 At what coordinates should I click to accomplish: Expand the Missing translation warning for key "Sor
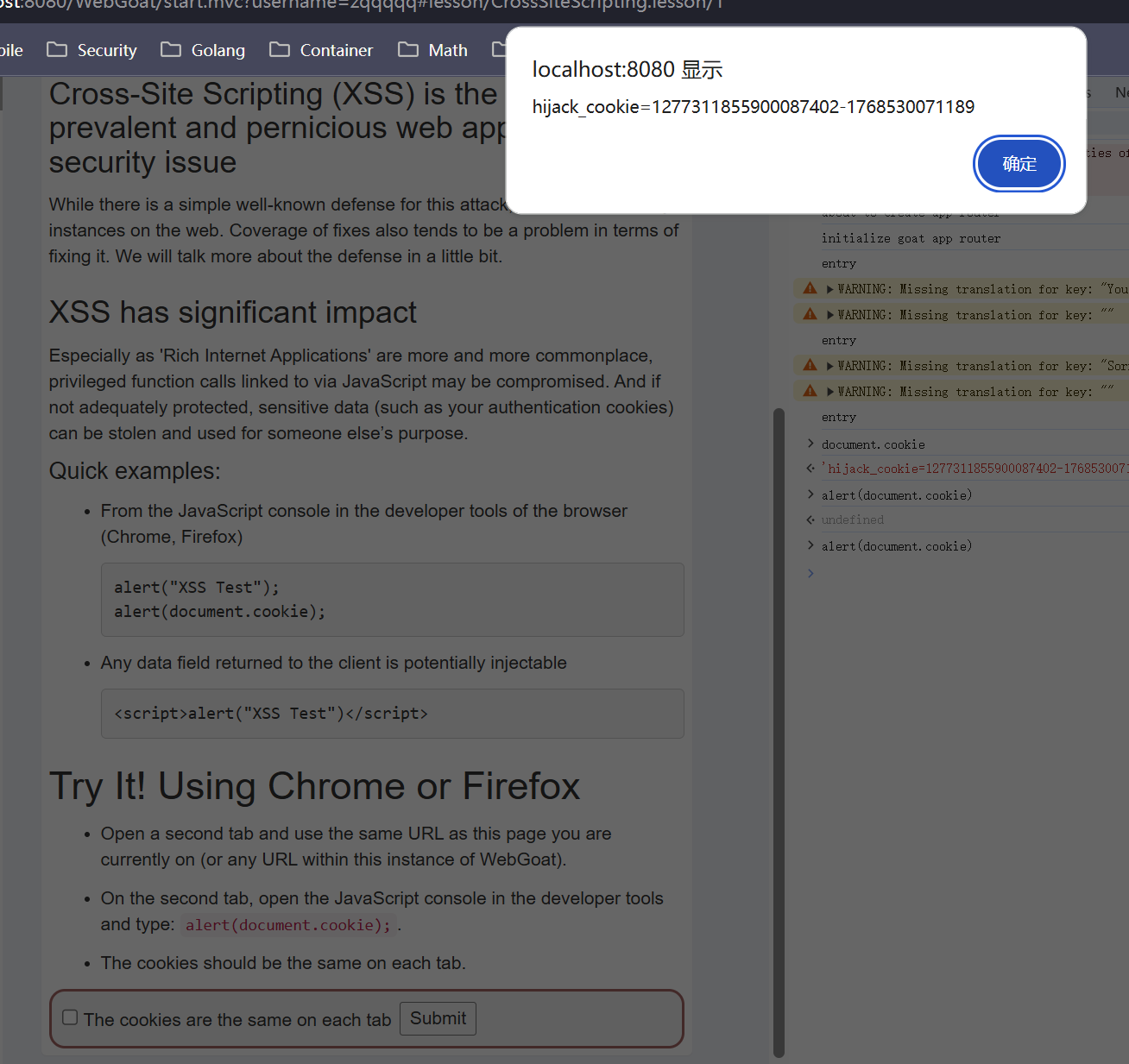pos(829,366)
